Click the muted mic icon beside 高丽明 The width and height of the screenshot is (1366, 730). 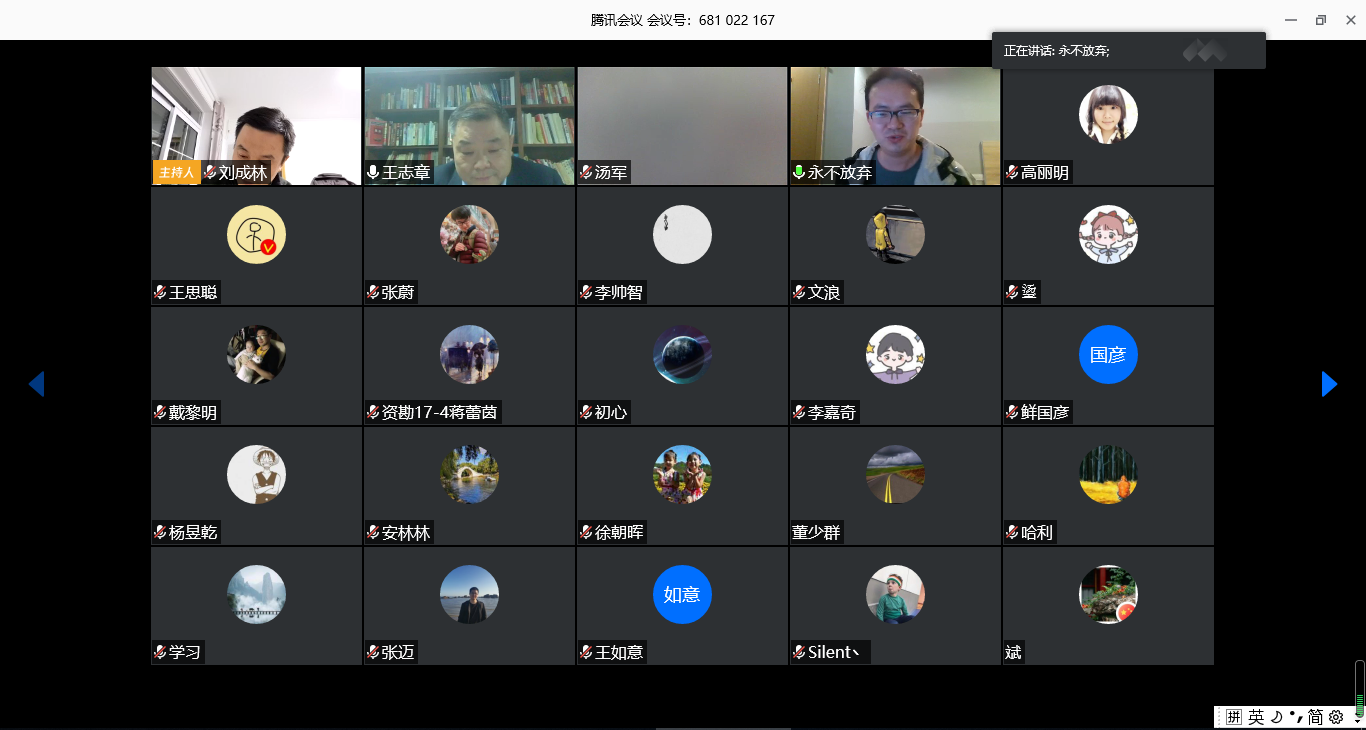tap(1012, 173)
